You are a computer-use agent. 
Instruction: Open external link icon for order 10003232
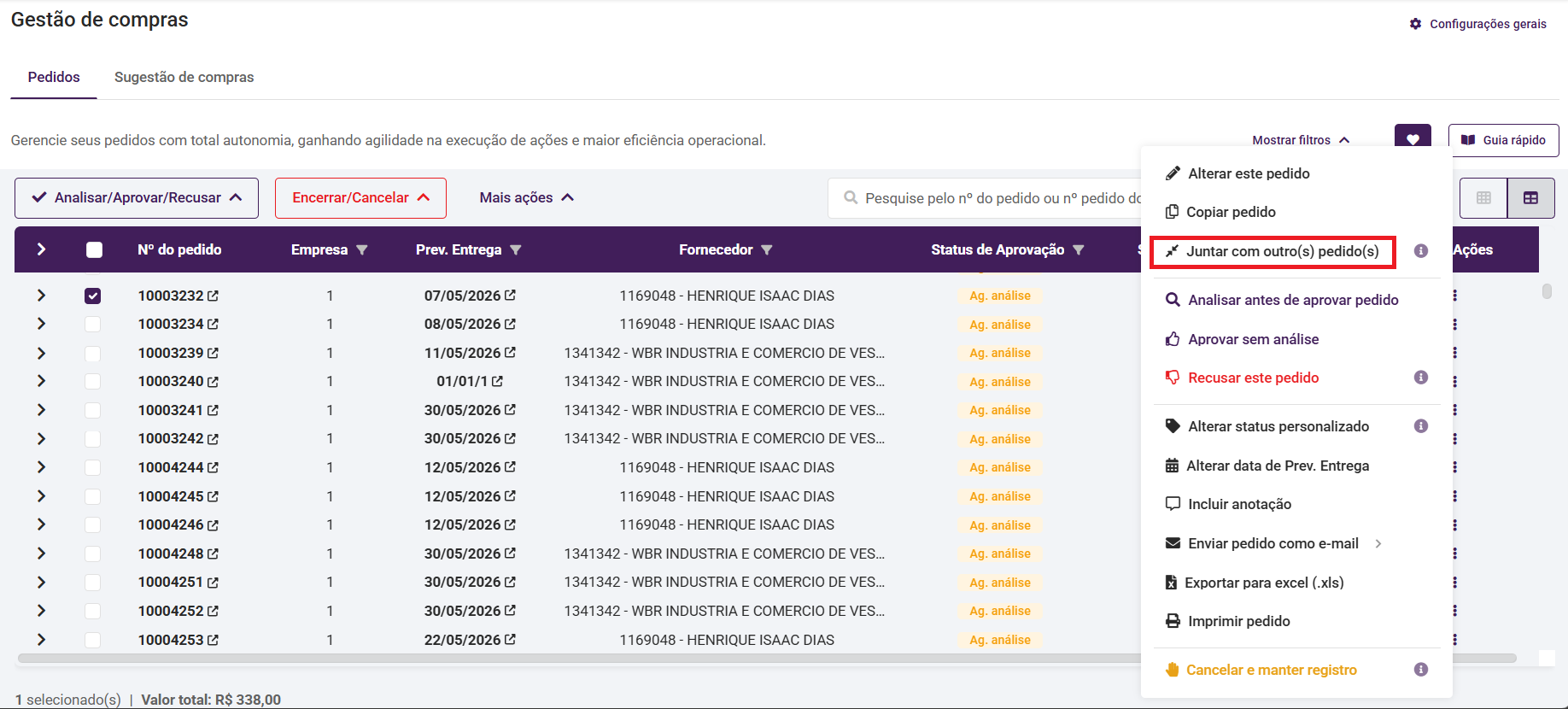[213, 296]
